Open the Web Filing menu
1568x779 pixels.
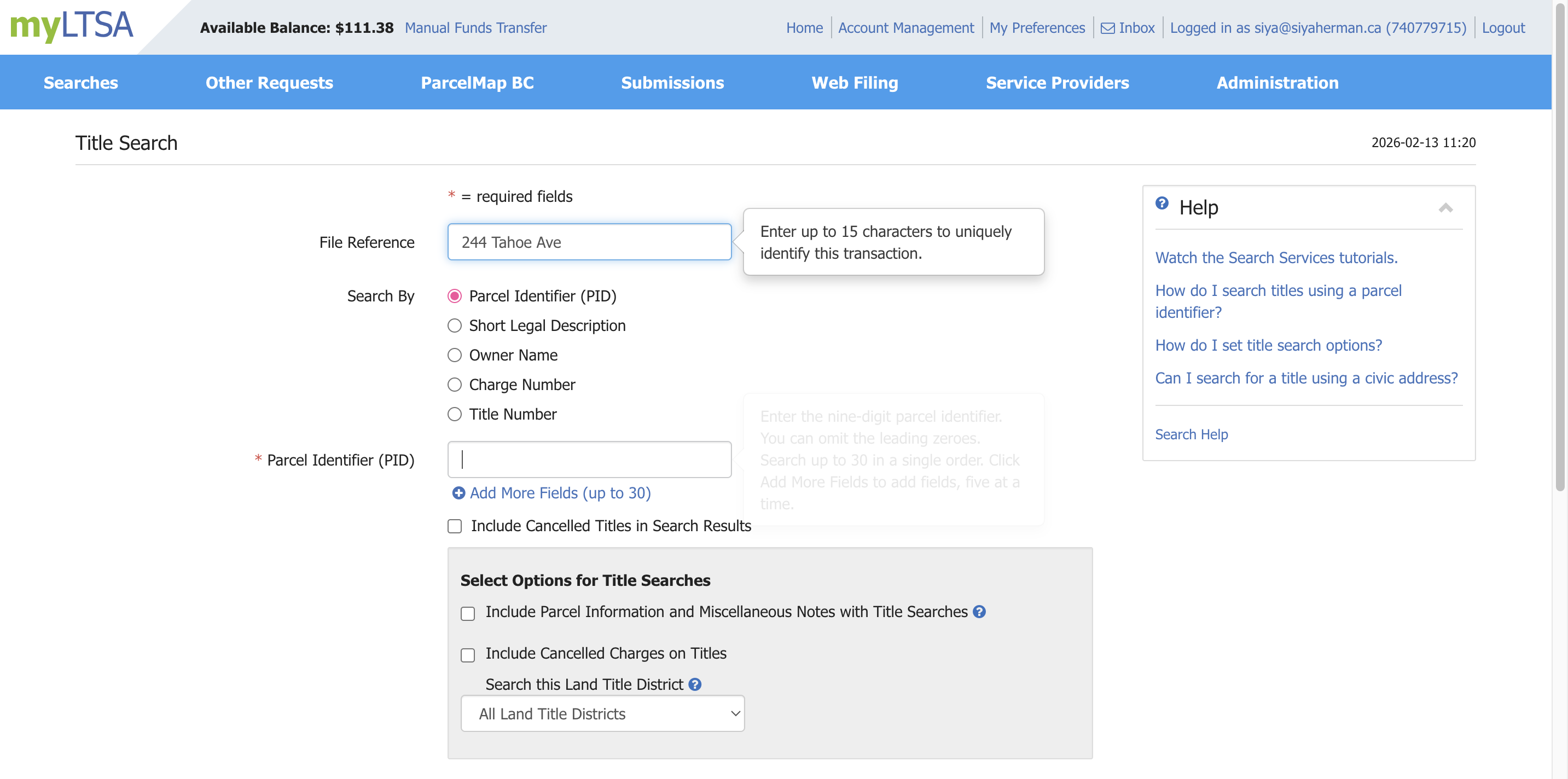coord(854,83)
